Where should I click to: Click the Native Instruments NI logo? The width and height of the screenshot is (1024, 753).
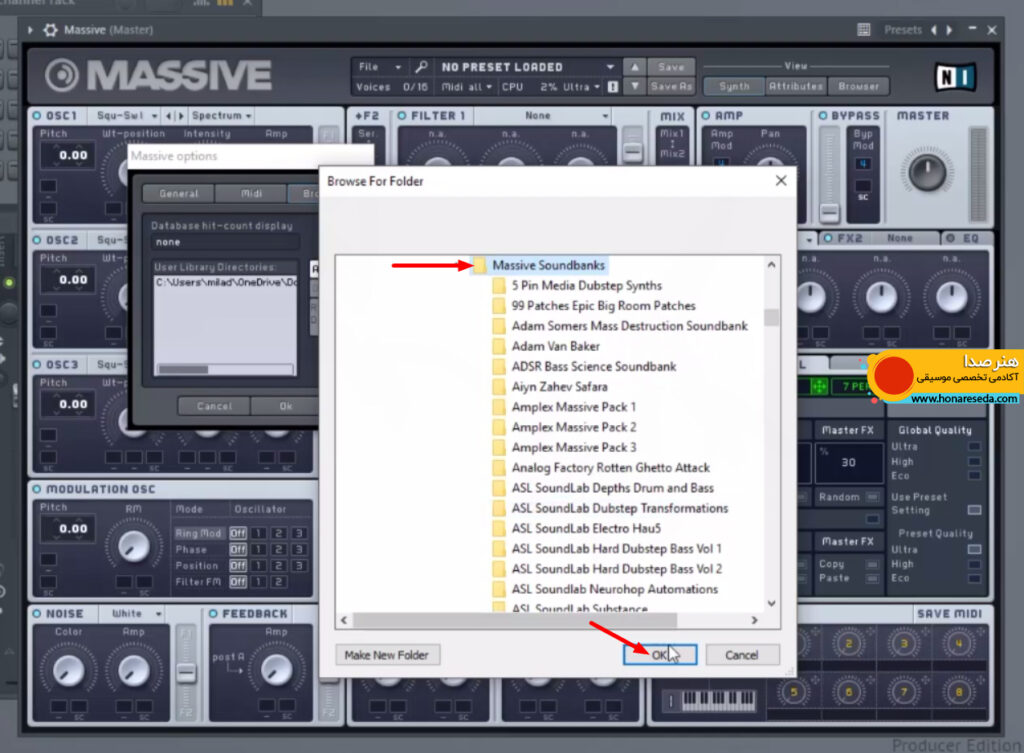(x=955, y=77)
